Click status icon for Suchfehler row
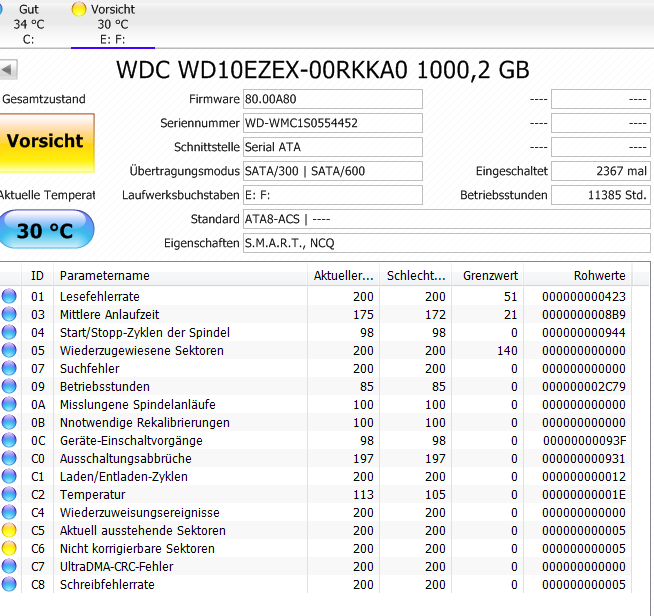654x616 pixels. [9, 368]
